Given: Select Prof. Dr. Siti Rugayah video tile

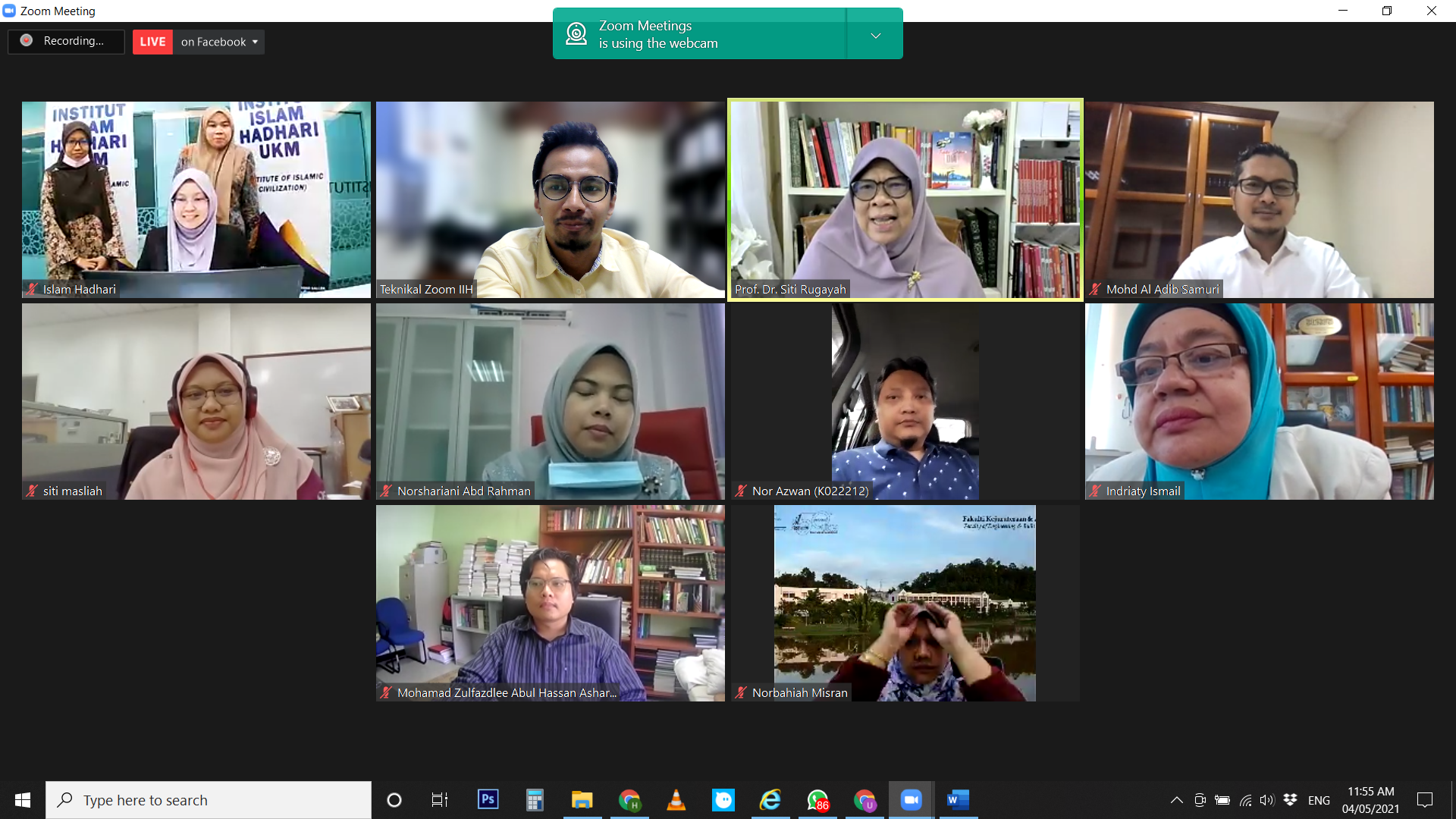Looking at the screenshot, I should coord(905,199).
